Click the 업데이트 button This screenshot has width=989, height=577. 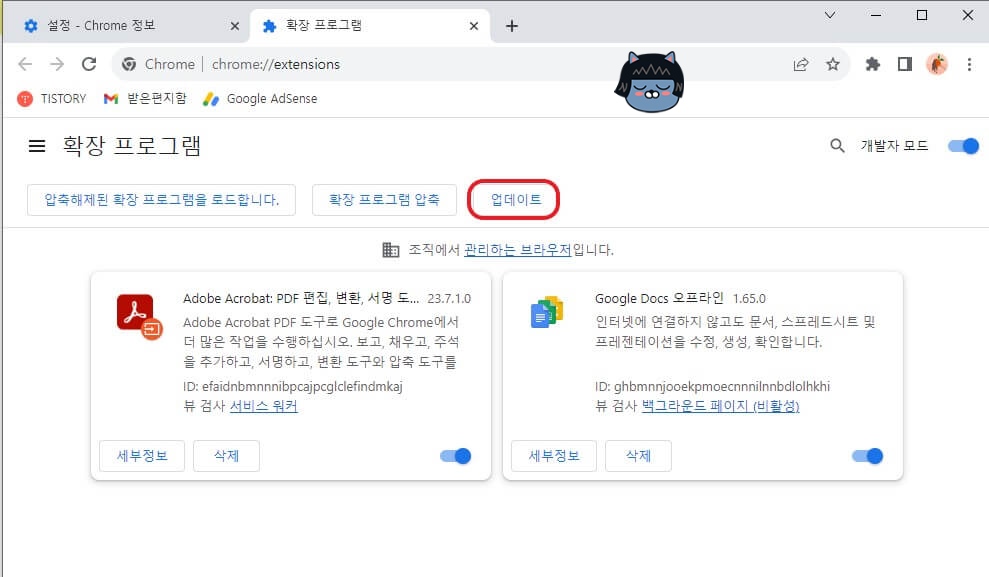[514, 199]
